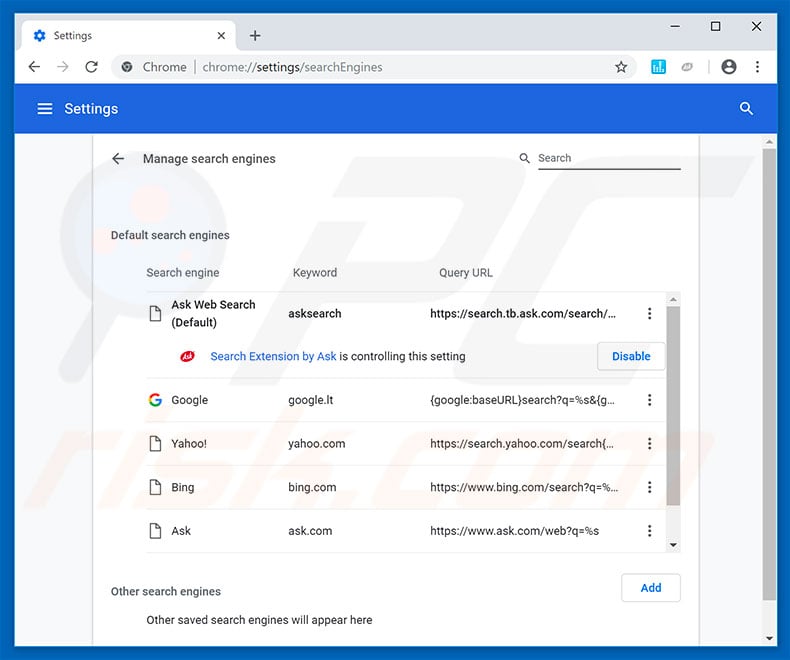The height and width of the screenshot is (660, 790).
Task: Click the Ask extension logo icon
Action: click(187, 356)
